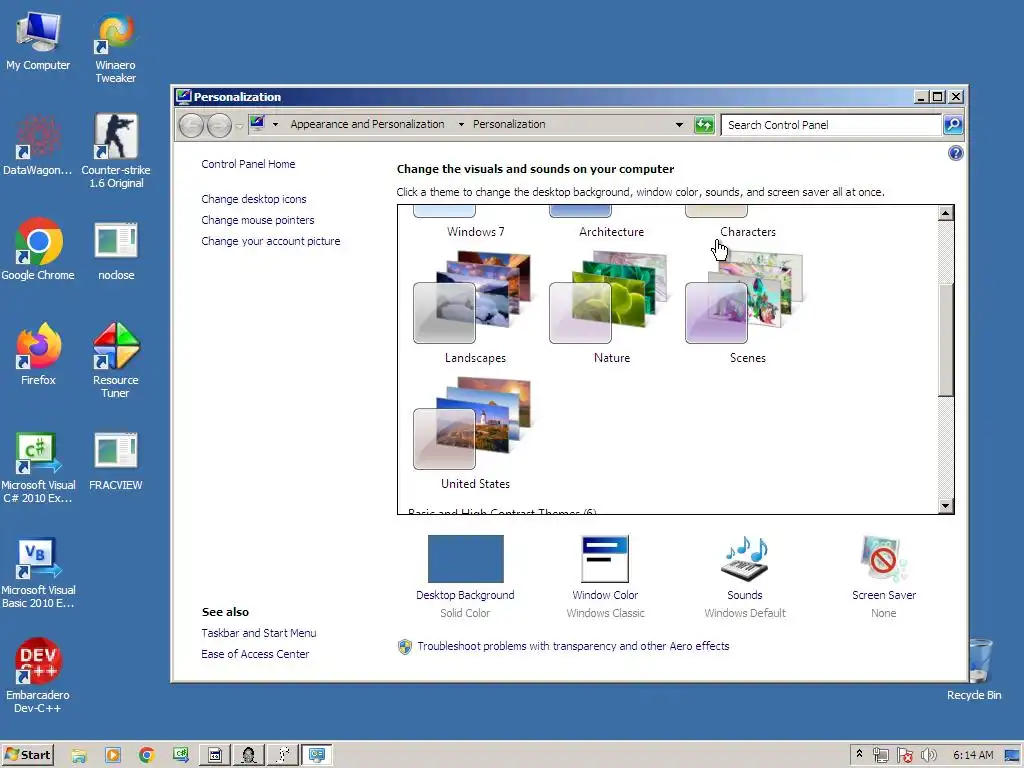Open the Window Color settings icon
1024x768 pixels.
pos(605,559)
